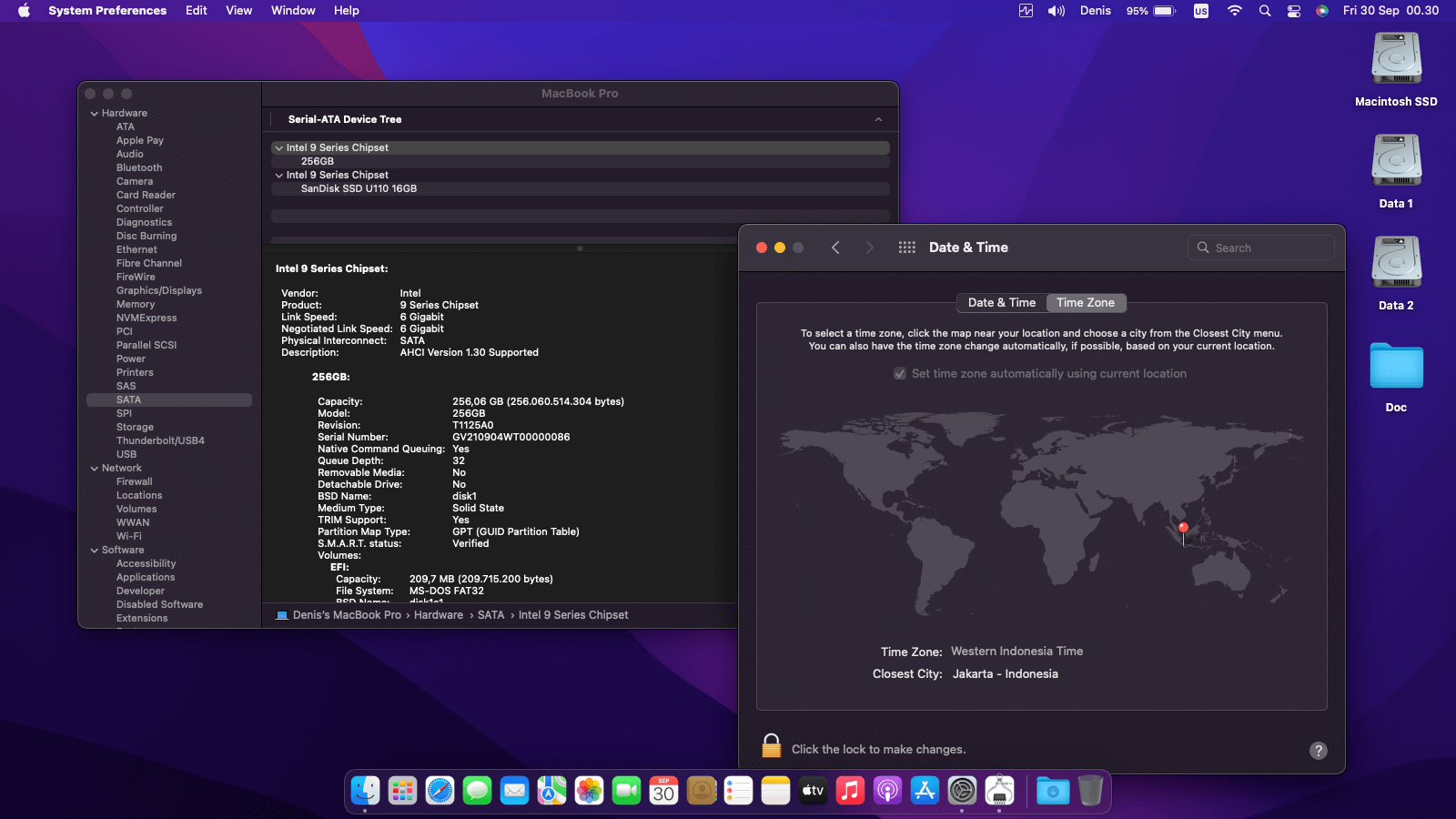
Task: Click the Wi-Fi menu bar icon
Action: [1234, 11]
